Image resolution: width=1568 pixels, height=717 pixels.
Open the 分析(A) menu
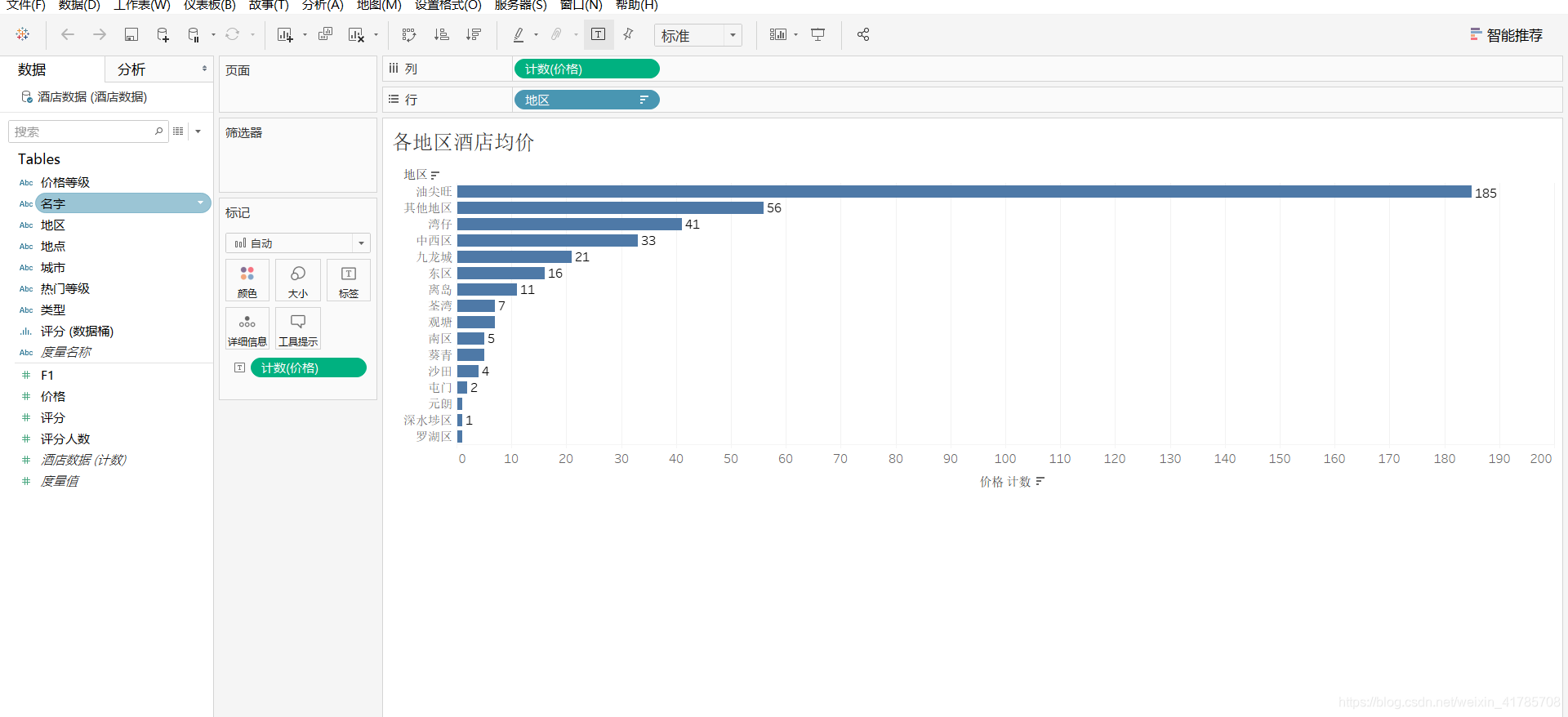pos(323,6)
